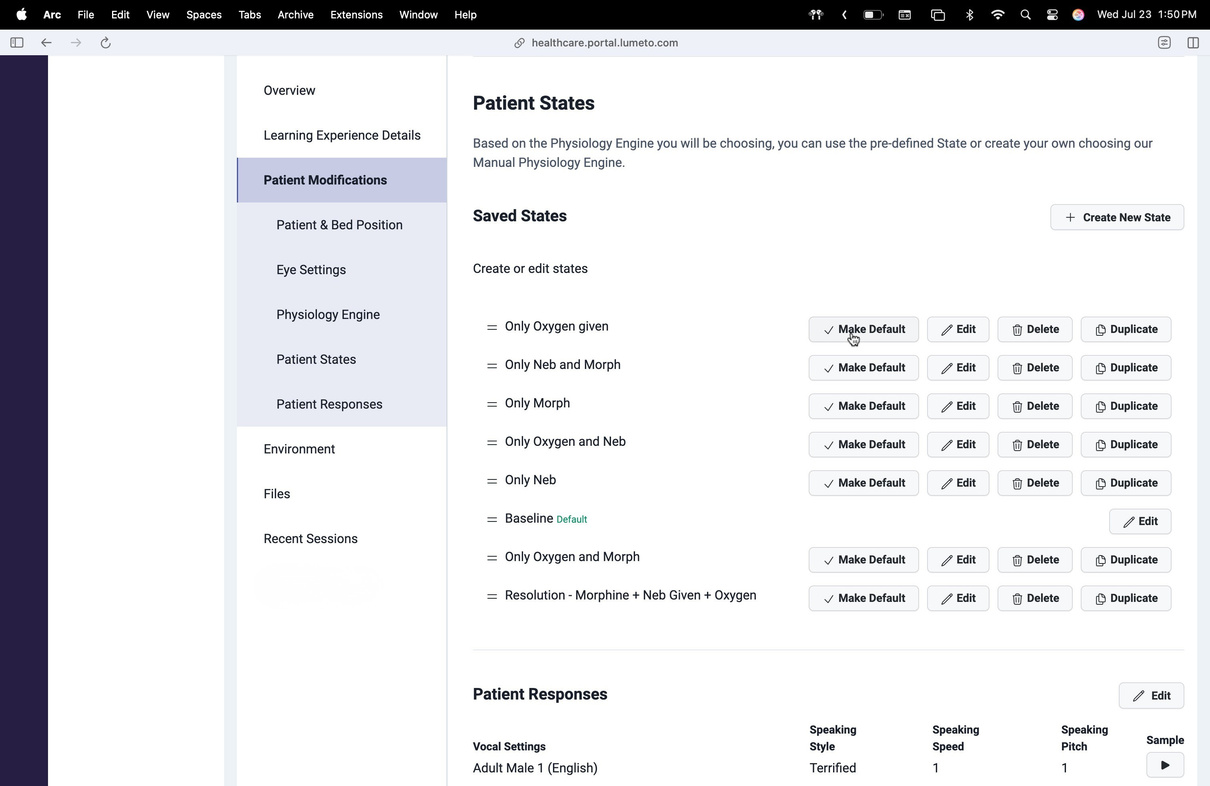
Task: Toggle Arc sidebar icon in toolbar
Action: click(x=17, y=43)
